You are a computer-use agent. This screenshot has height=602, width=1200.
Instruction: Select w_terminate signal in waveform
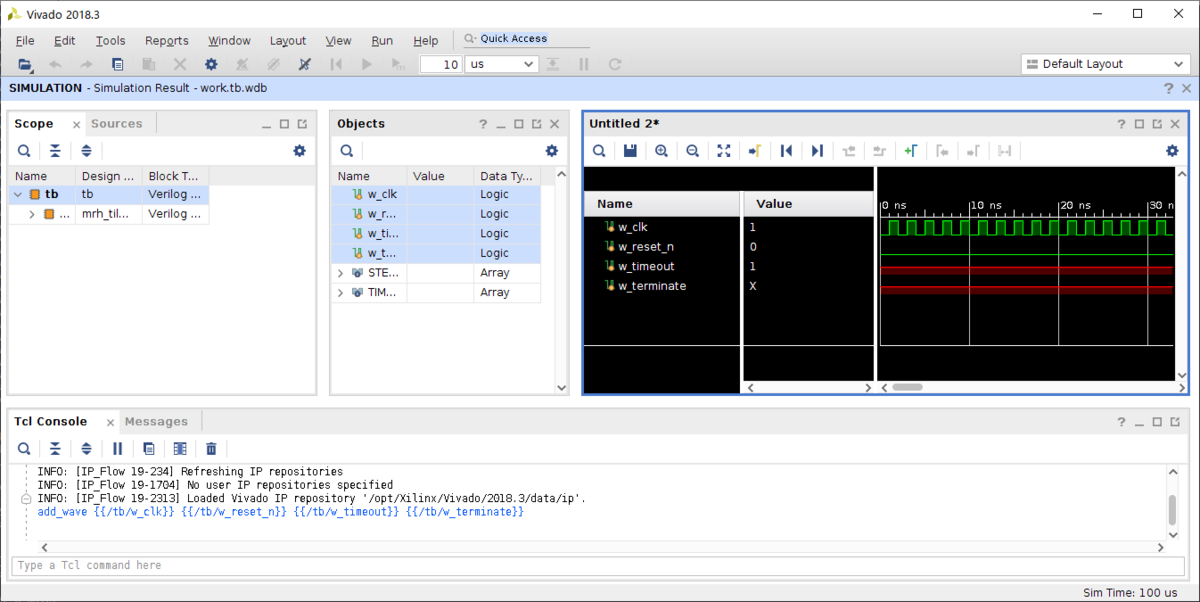pos(651,286)
